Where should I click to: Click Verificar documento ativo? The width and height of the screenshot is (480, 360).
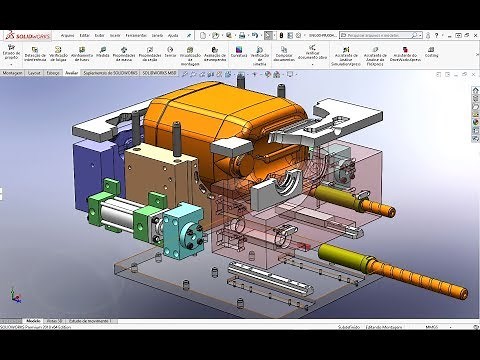[312, 52]
